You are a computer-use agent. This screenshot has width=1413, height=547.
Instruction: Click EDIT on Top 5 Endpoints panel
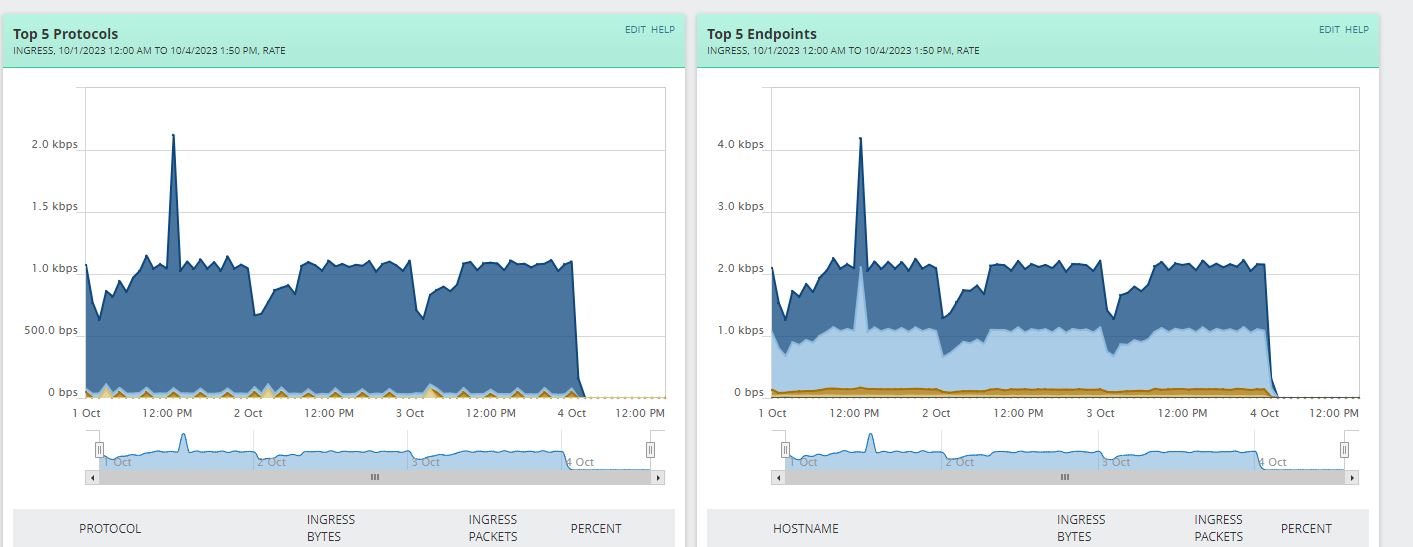click(1329, 30)
